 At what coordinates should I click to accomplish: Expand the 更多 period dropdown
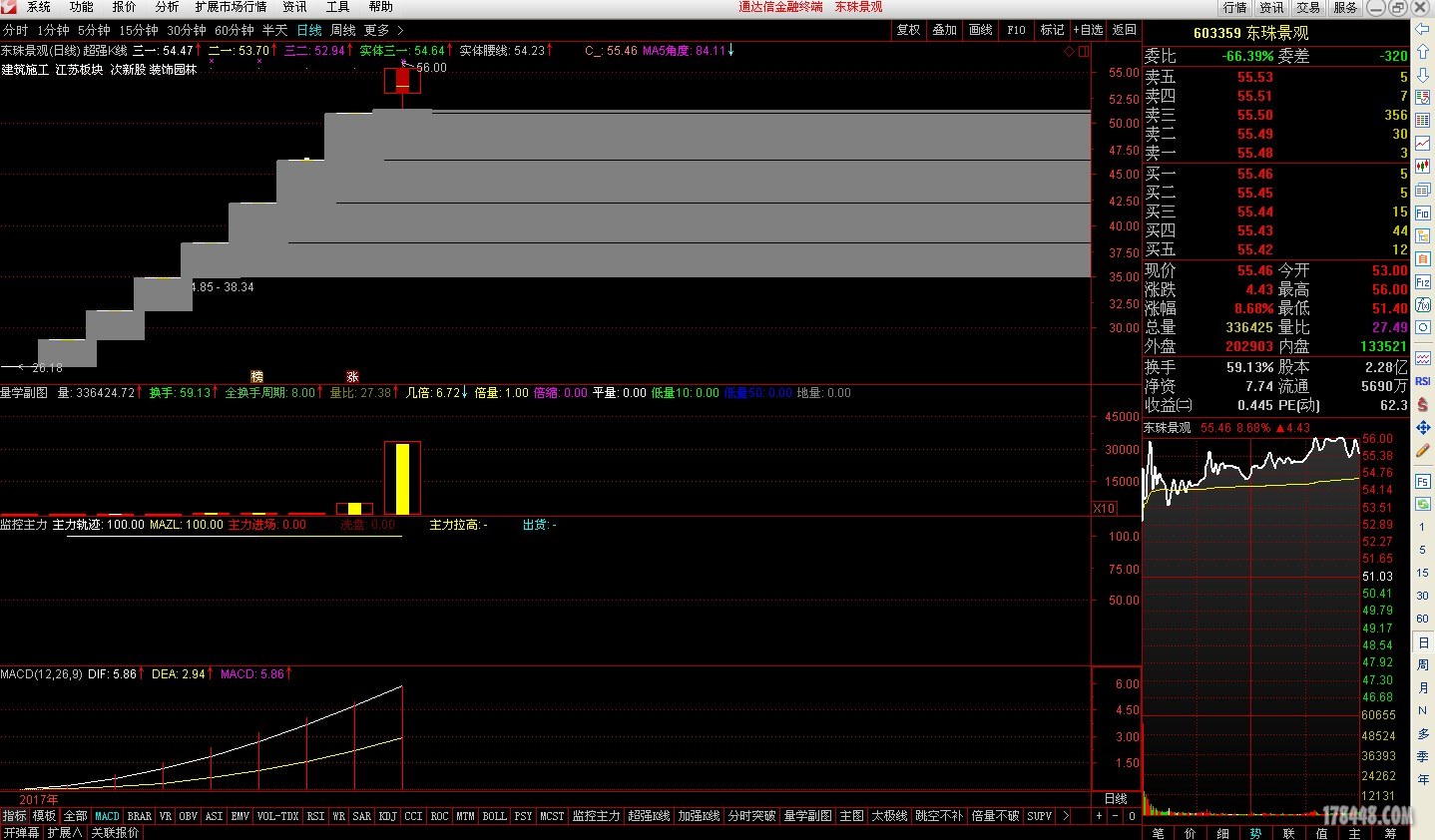tap(384, 30)
